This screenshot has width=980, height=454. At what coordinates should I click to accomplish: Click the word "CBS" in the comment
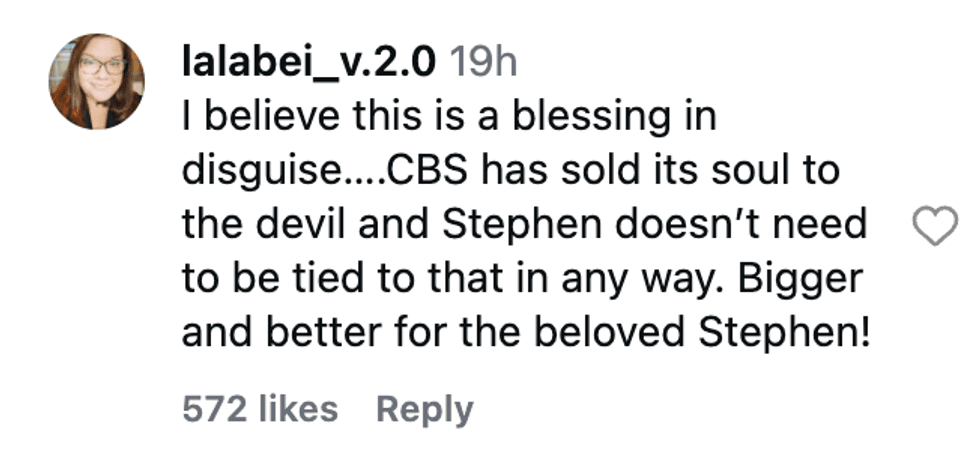pos(429,171)
